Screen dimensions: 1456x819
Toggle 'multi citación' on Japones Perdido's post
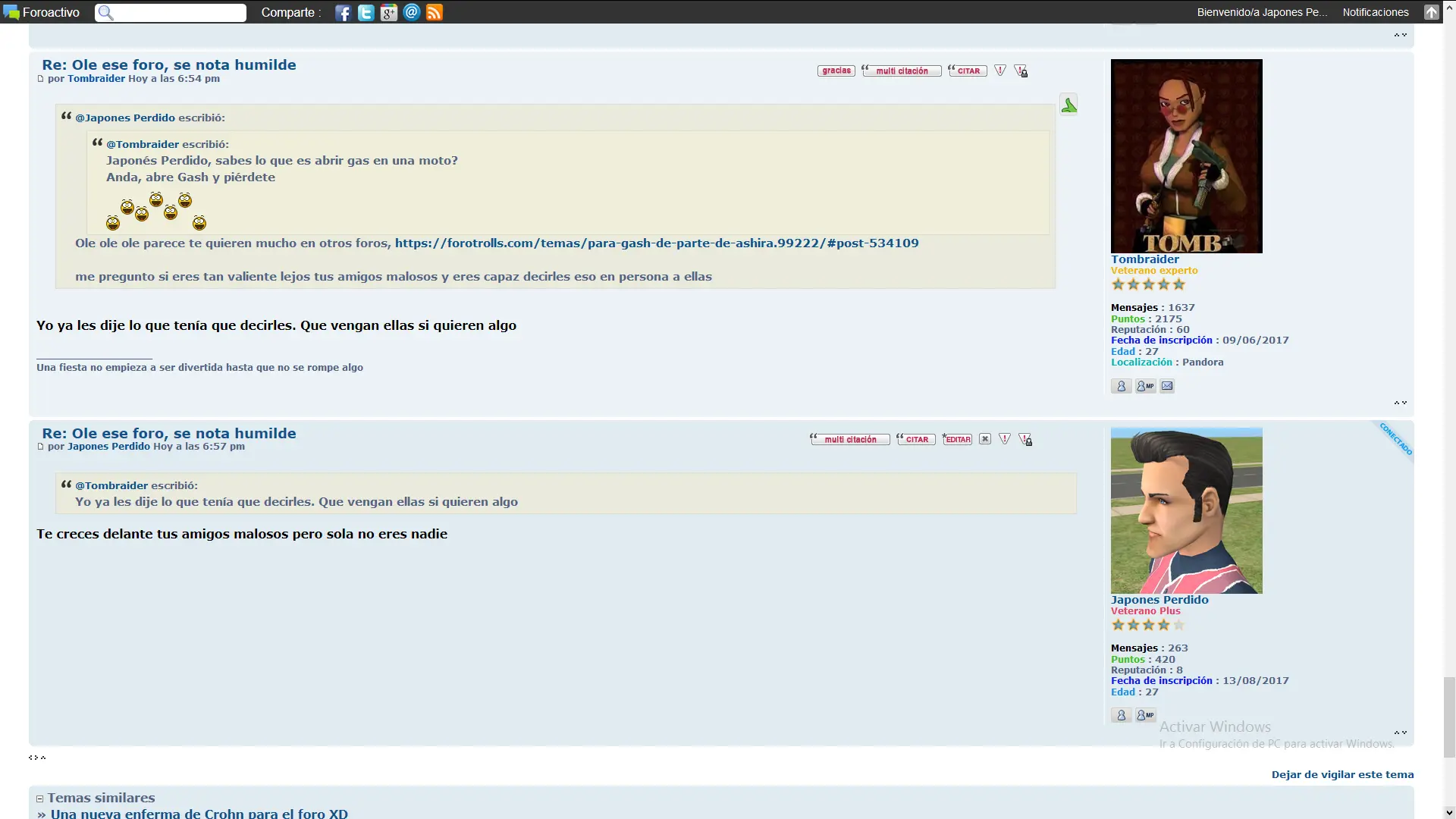pyautogui.click(x=850, y=439)
